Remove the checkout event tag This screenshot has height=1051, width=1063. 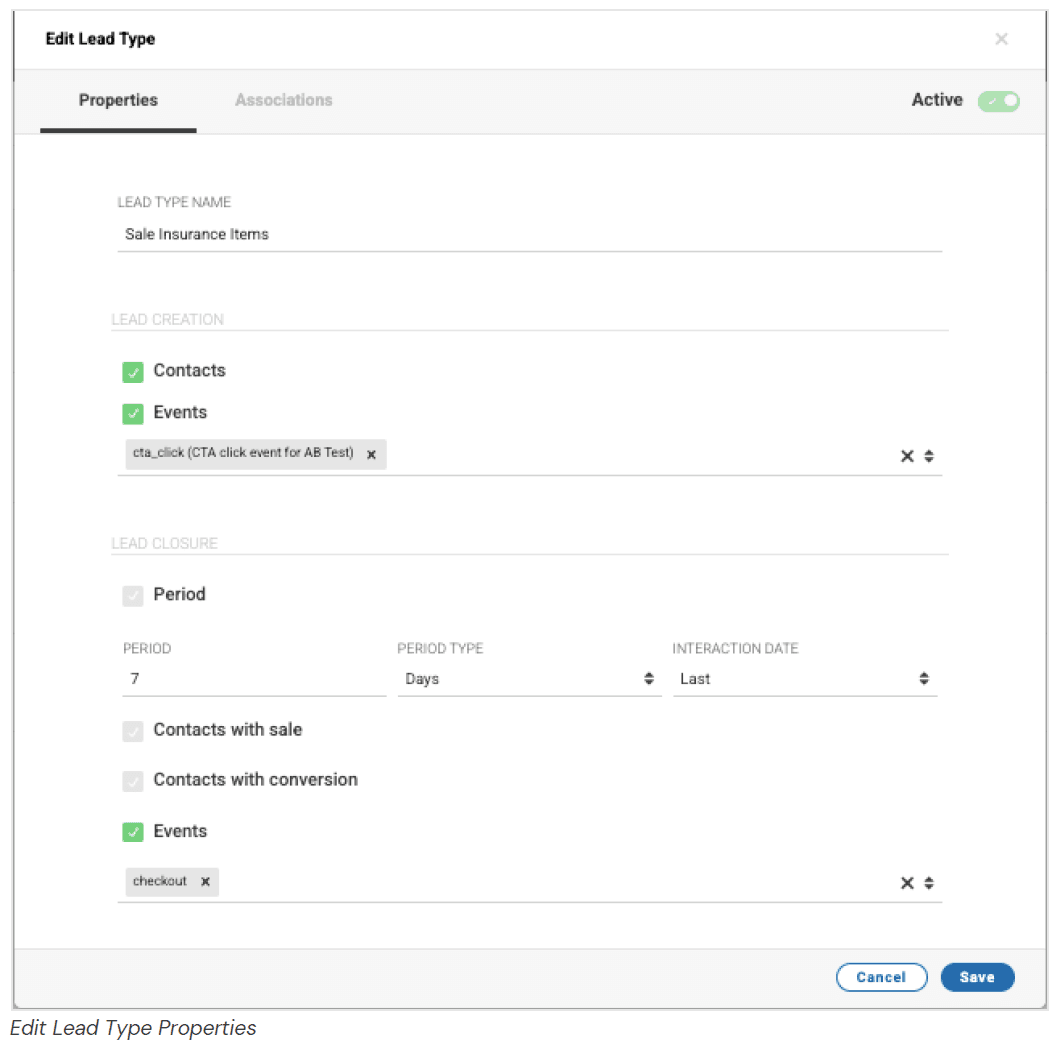click(x=205, y=882)
